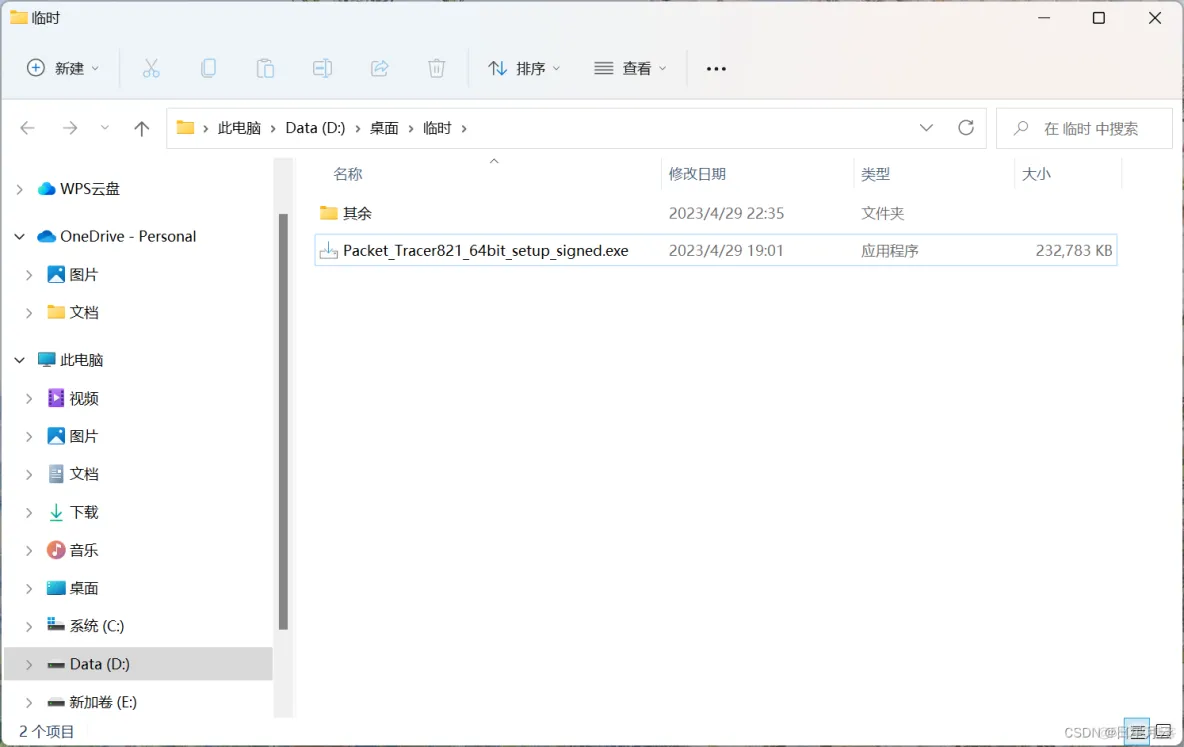Click the Share icon in toolbar

[x=379, y=69]
